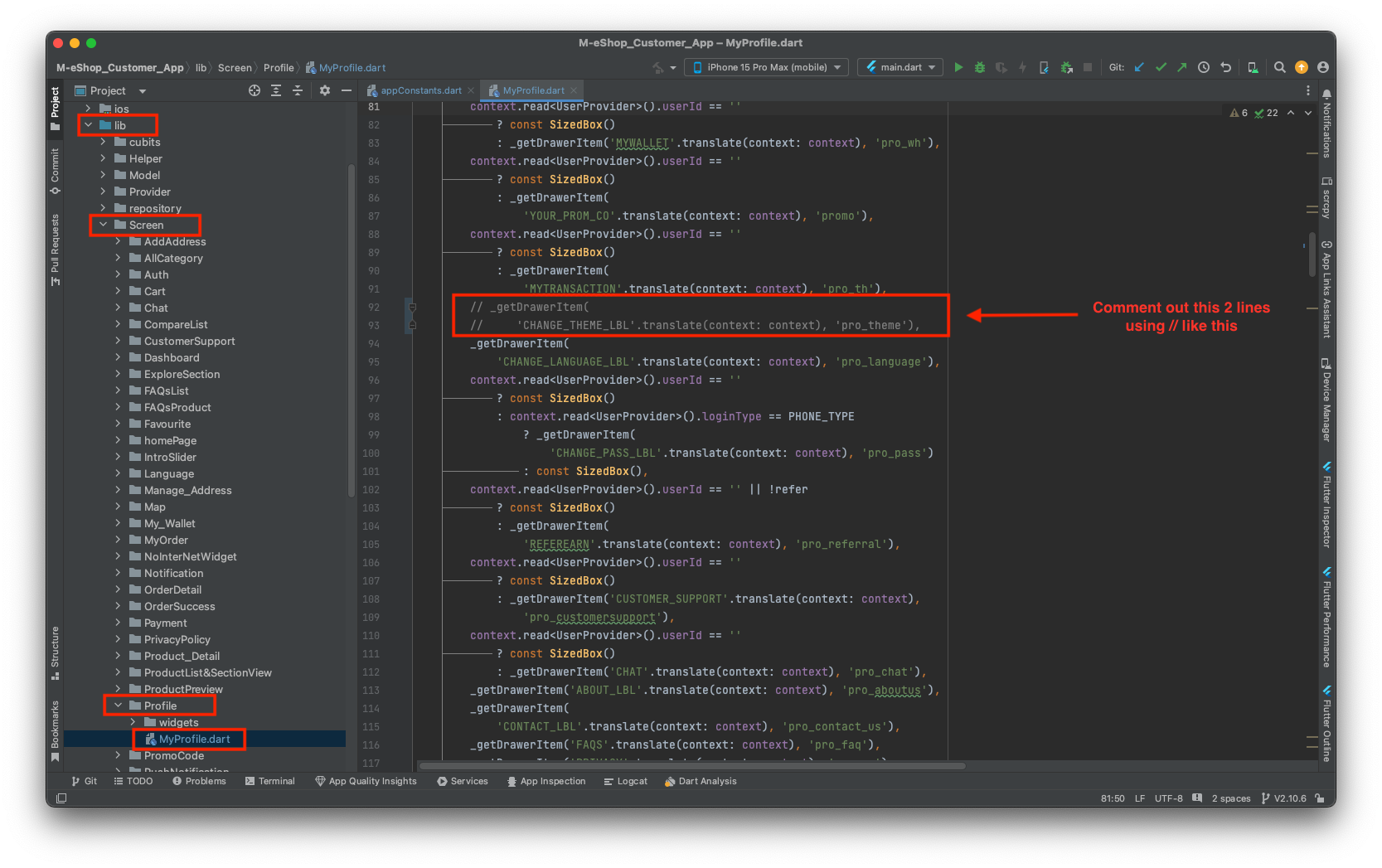The image size is (1382, 868).
Task: Click the Stop run icon
Action: (1088, 67)
